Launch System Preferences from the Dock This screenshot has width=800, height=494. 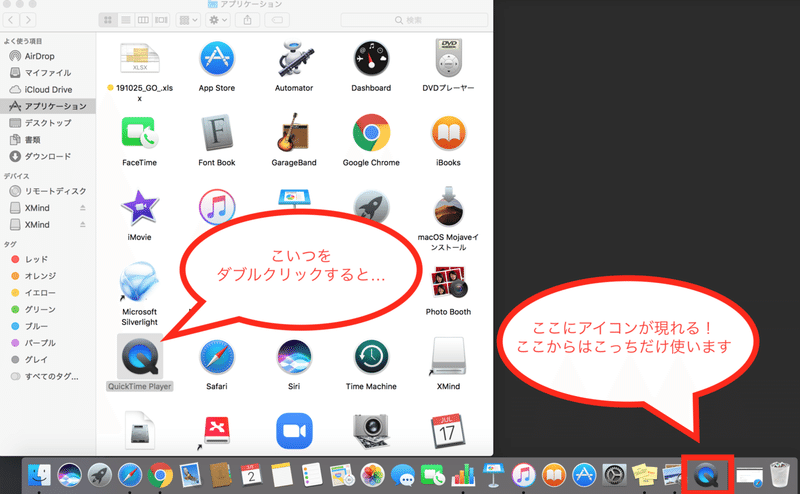coord(614,475)
